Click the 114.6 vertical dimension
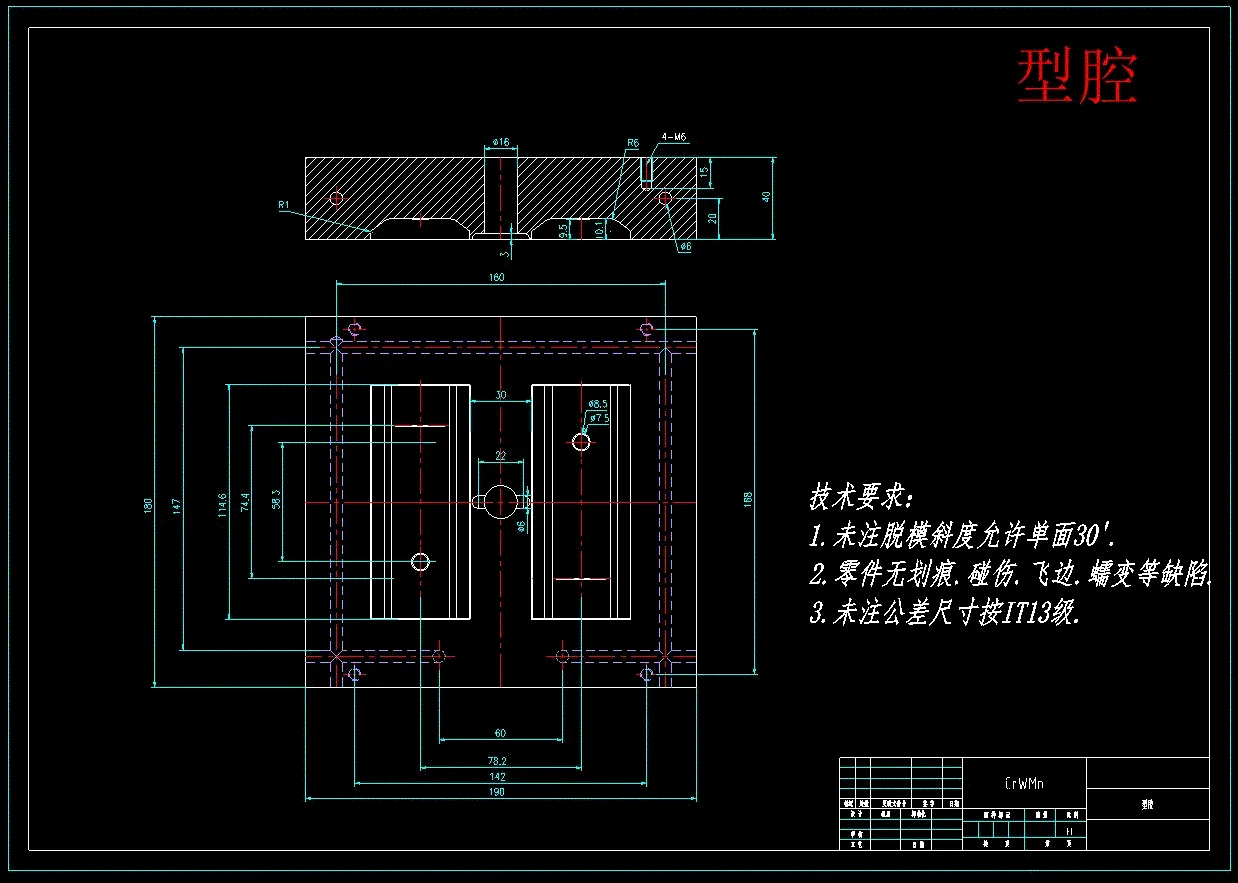This screenshot has height=883, width=1238. click(x=222, y=504)
